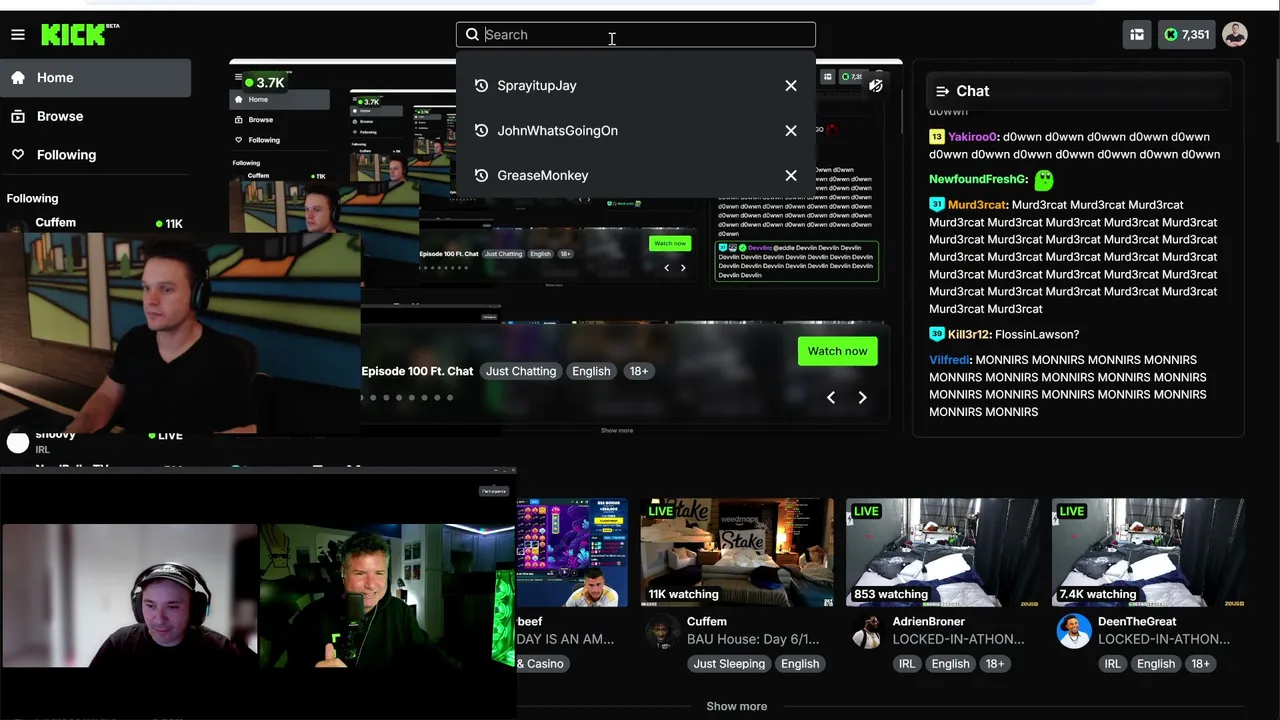Open Cuffem in the Following list
Viewport: 1280px width, 720px height.
pyautogui.click(x=56, y=223)
